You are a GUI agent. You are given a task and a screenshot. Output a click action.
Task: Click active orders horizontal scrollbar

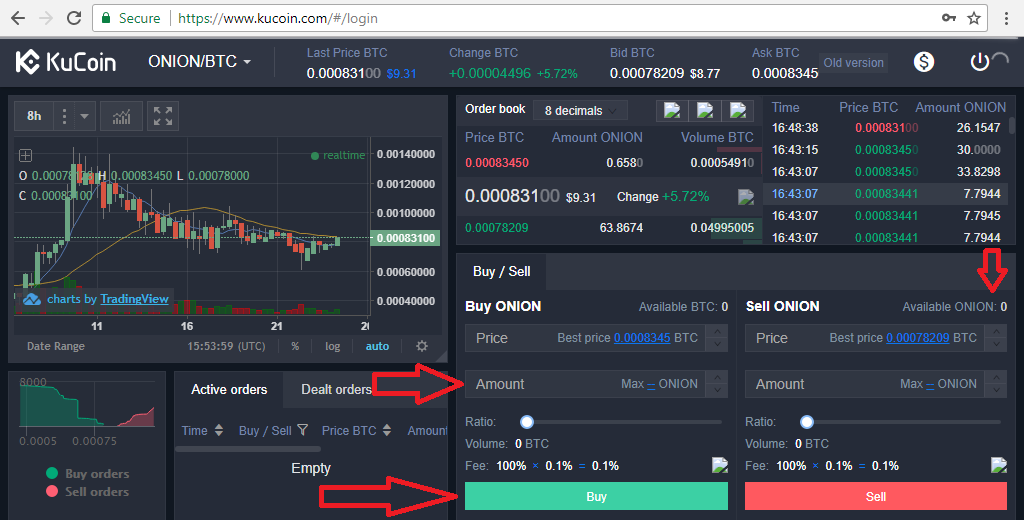tap(248, 449)
